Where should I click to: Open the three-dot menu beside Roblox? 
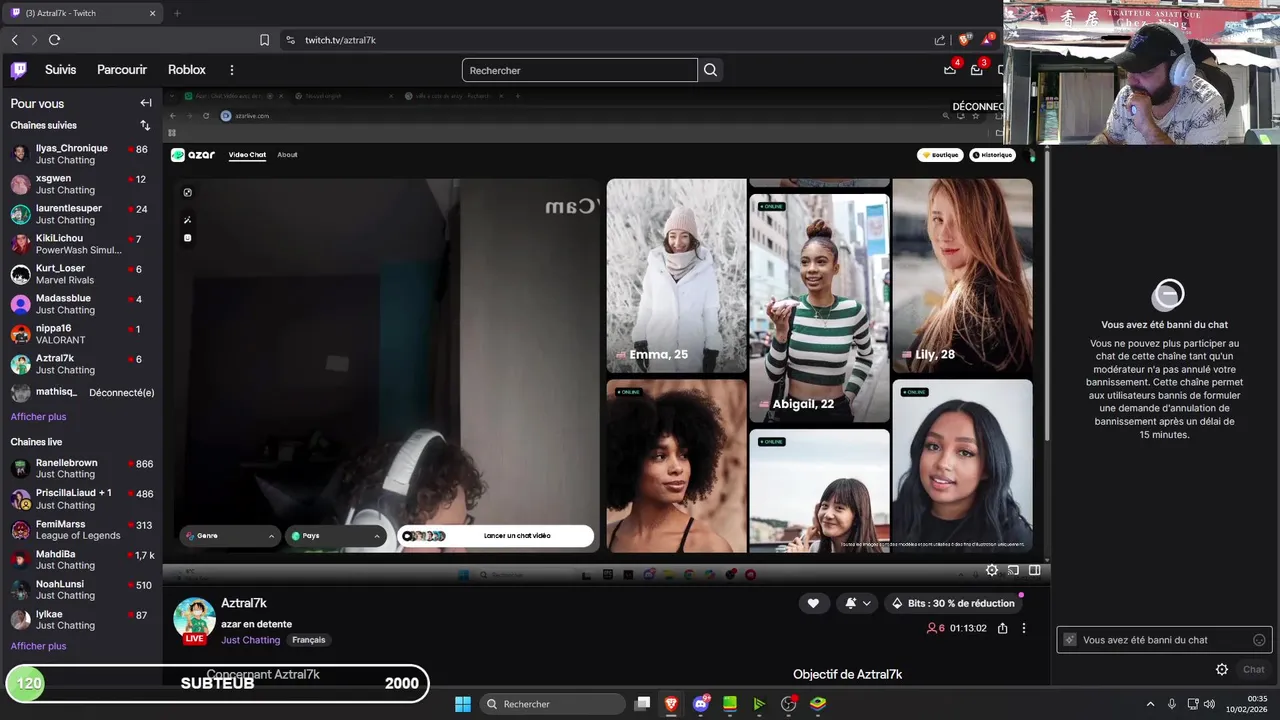tap(232, 70)
